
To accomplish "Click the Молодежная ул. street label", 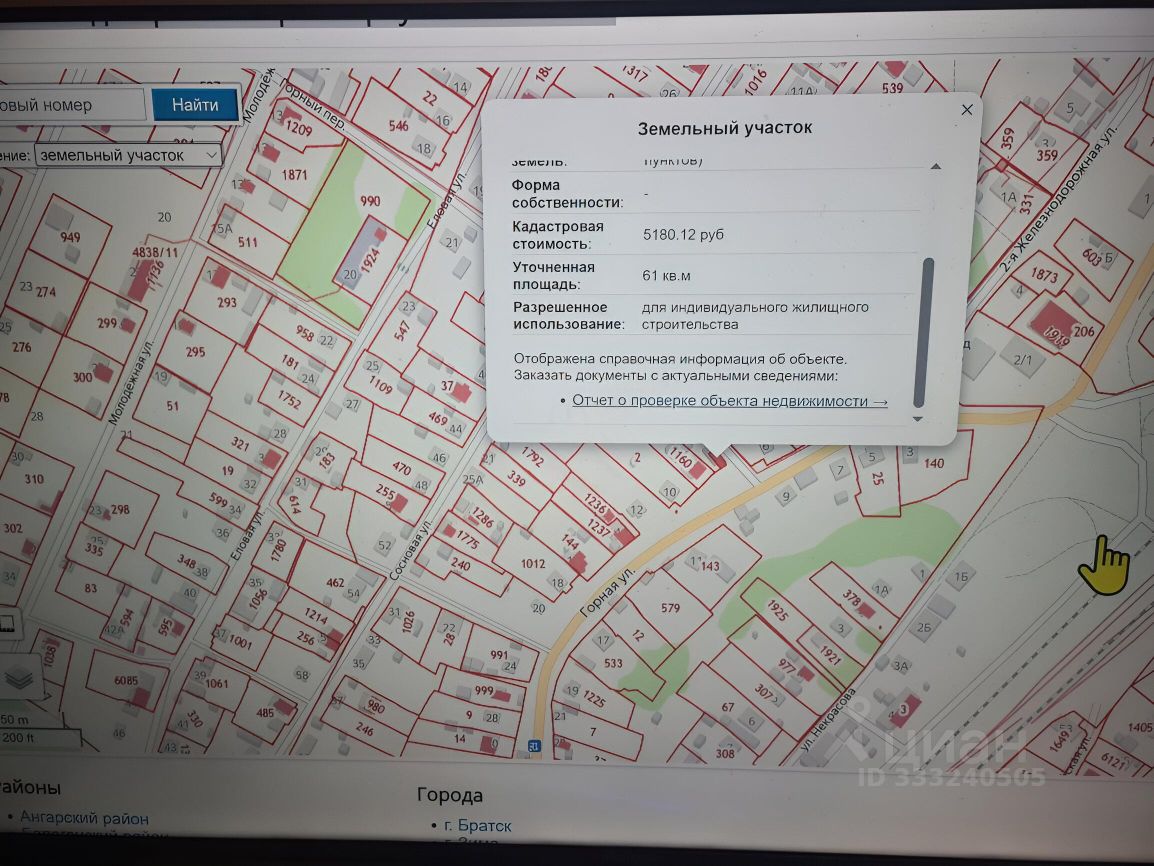I will click(x=130, y=382).
